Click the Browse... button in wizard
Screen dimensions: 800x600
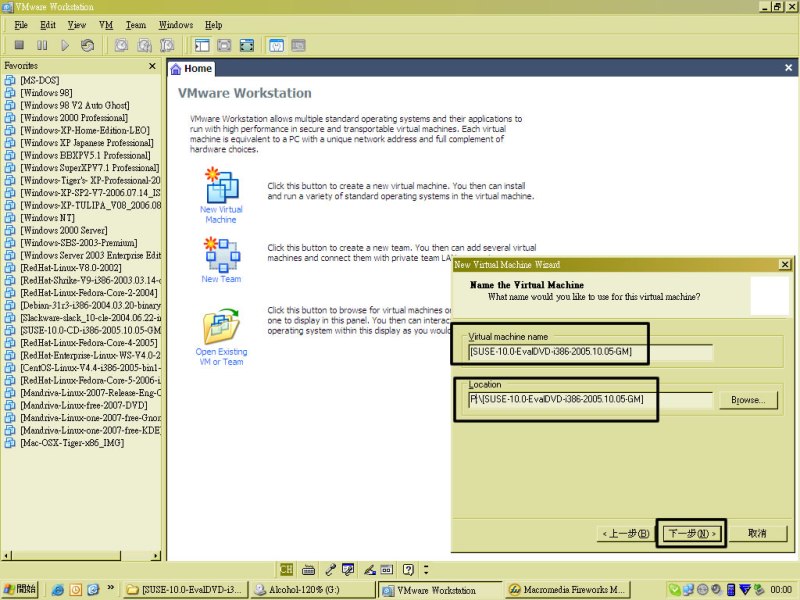(748, 400)
